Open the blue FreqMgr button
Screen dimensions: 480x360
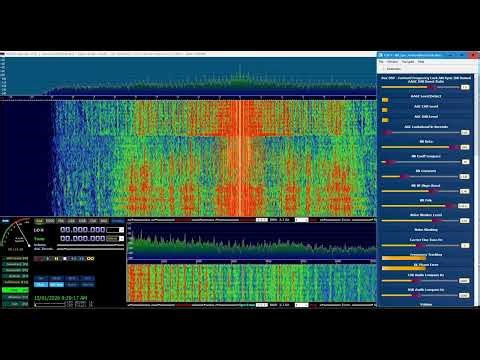(x=117, y=221)
